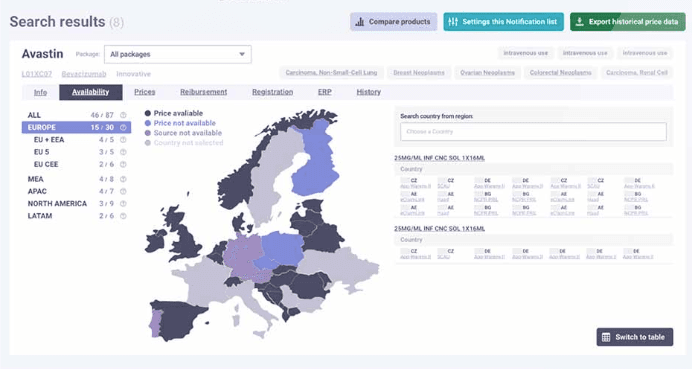Click the circle icon on the MEA row
This screenshot has height=369, width=692.
tap(123, 179)
